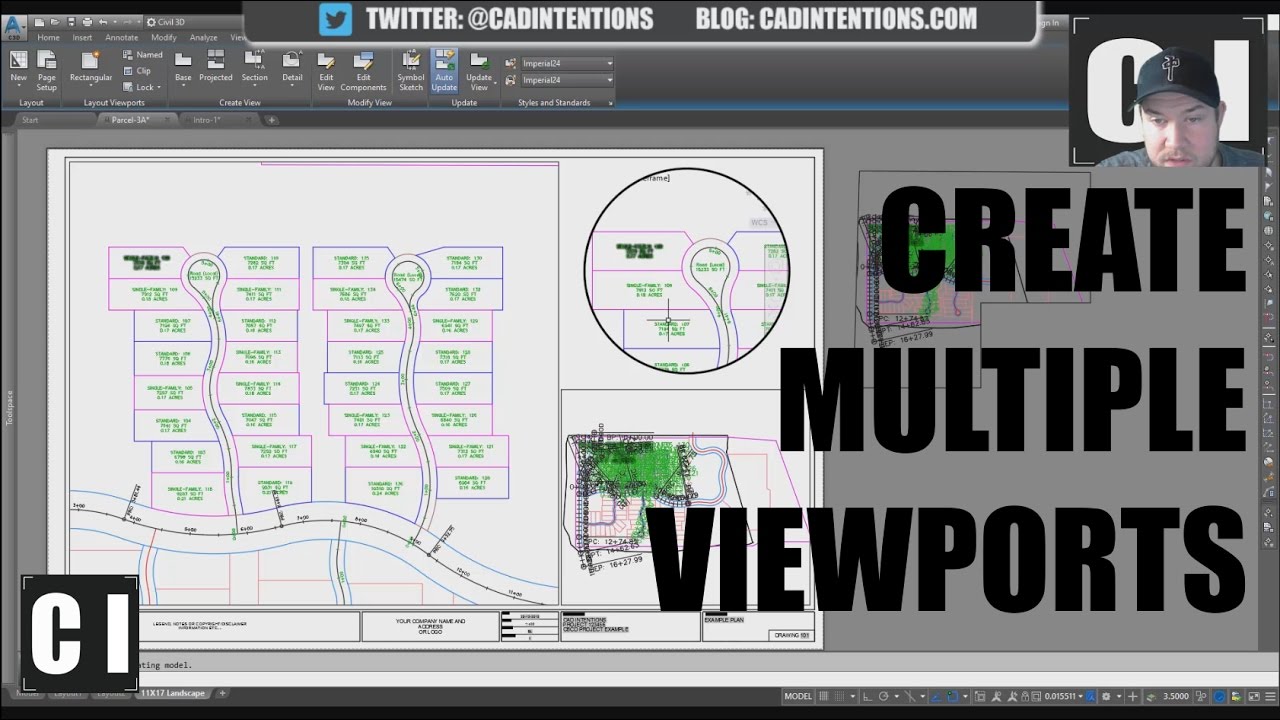Click the plus to add new layout

pyautogui.click(x=222, y=693)
